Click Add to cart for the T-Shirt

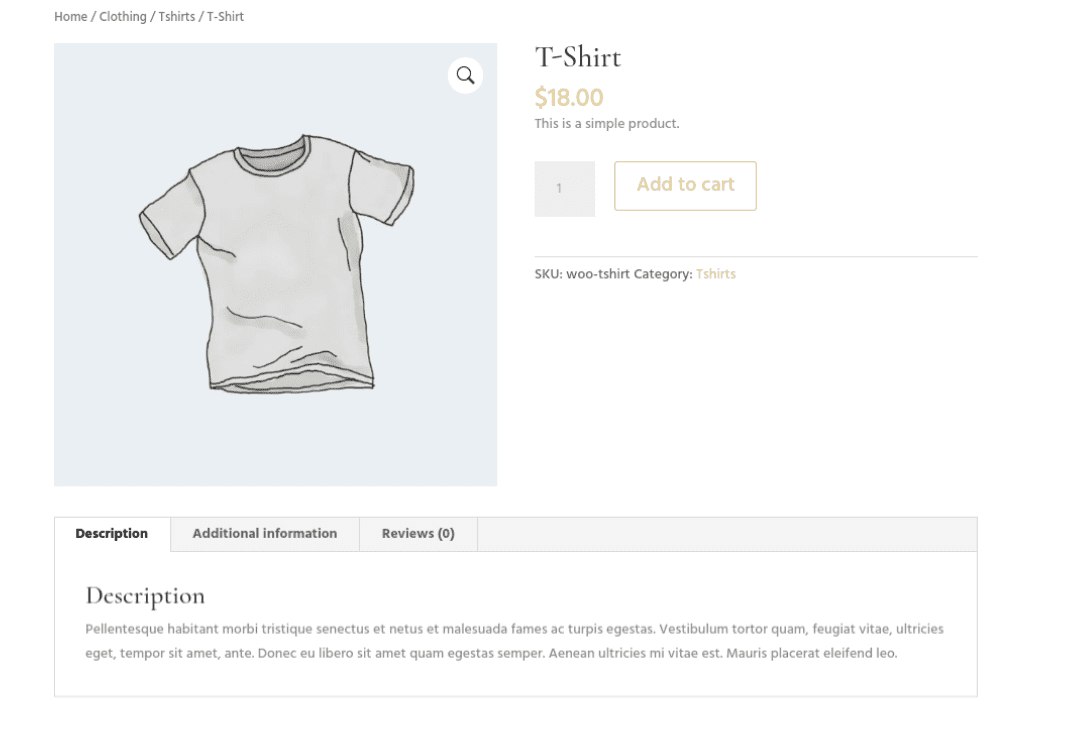pyautogui.click(x=685, y=185)
